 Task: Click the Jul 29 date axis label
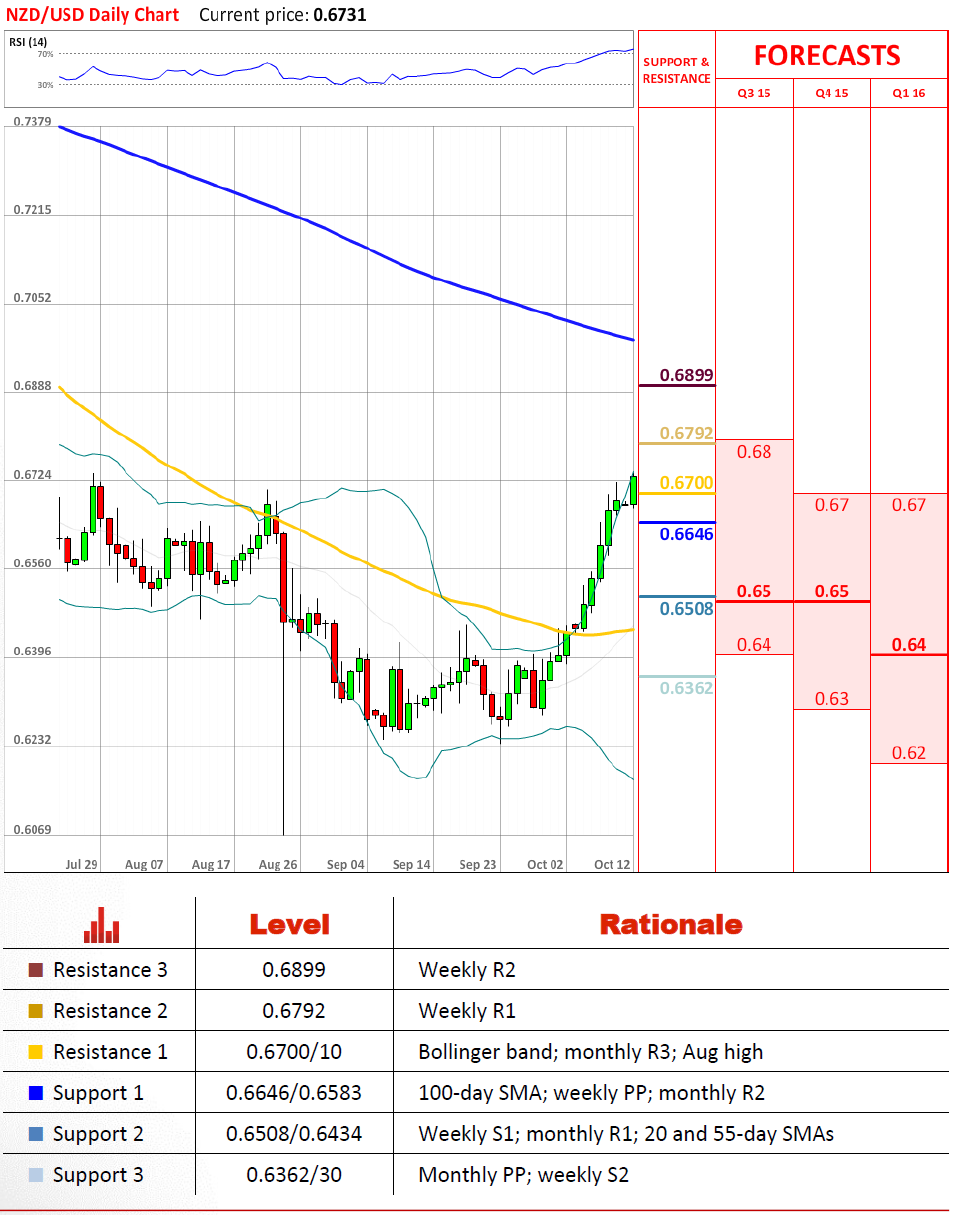coord(83,864)
